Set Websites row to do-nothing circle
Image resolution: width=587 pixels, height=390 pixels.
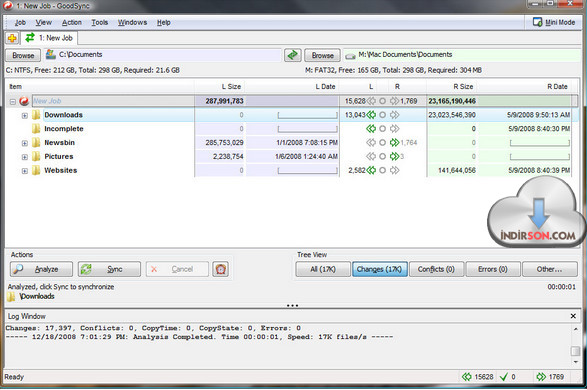tap(382, 170)
